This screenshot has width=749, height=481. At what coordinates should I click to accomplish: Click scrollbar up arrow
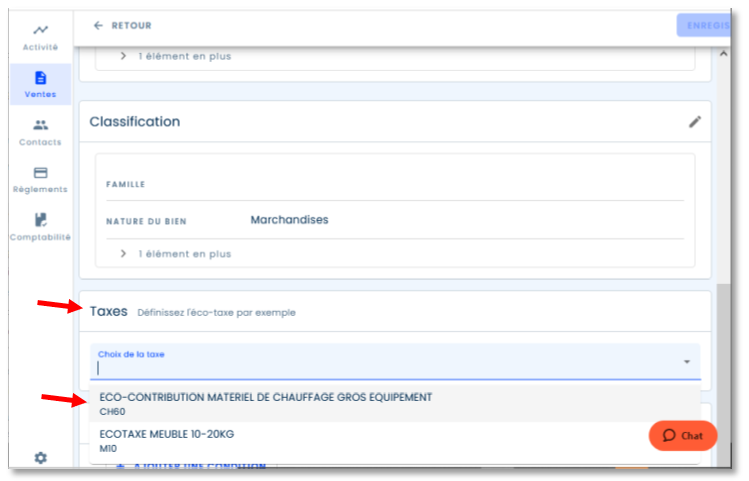click(x=724, y=54)
